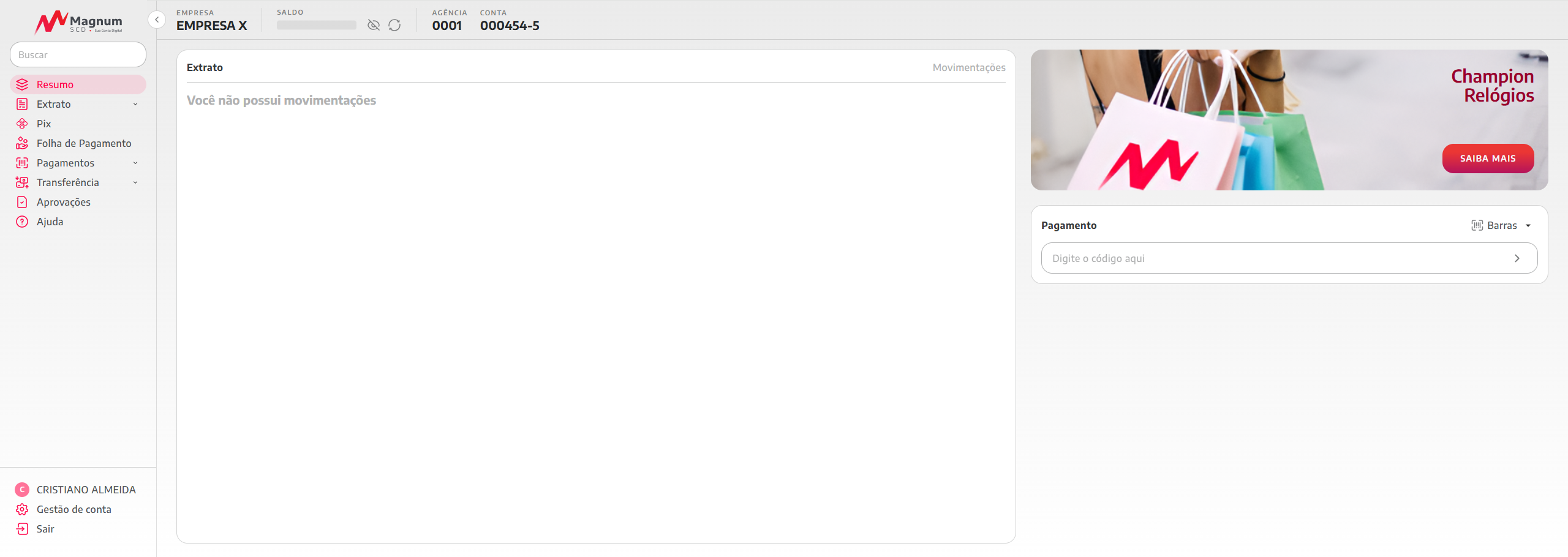Submit payment code with arrow icon

pos(1517,258)
